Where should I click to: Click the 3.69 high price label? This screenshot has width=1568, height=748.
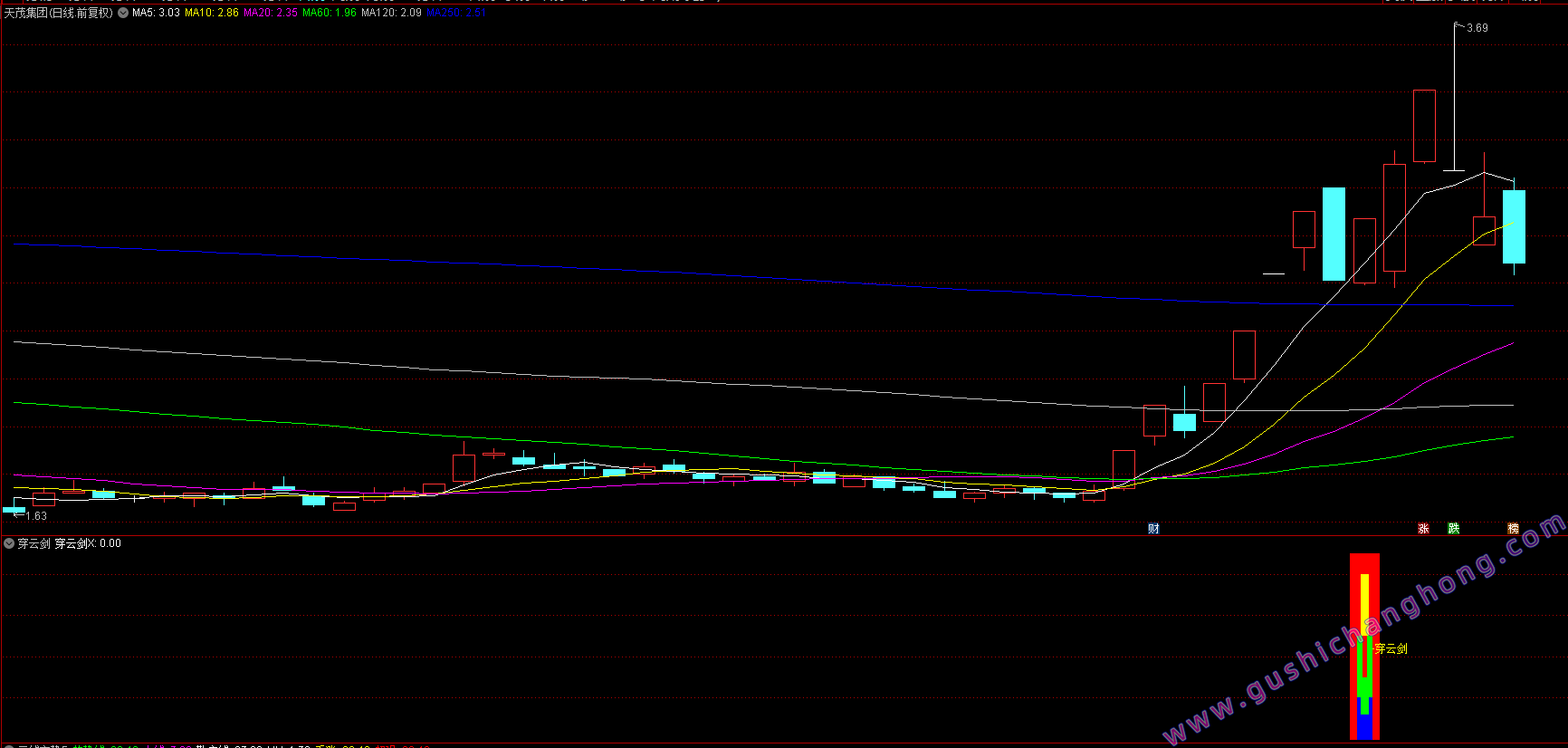(1477, 28)
